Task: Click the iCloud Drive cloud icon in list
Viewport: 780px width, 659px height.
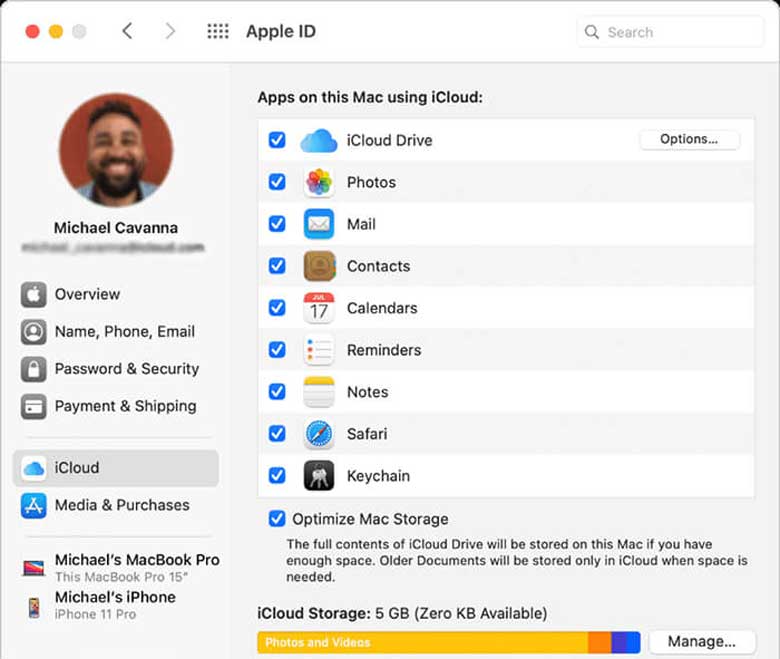Action: (x=319, y=141)
